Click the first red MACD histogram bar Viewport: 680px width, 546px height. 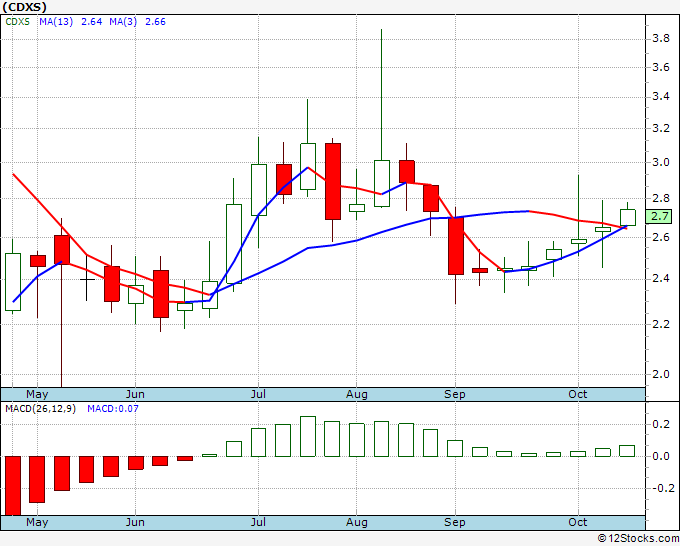[x=13, y=485]
